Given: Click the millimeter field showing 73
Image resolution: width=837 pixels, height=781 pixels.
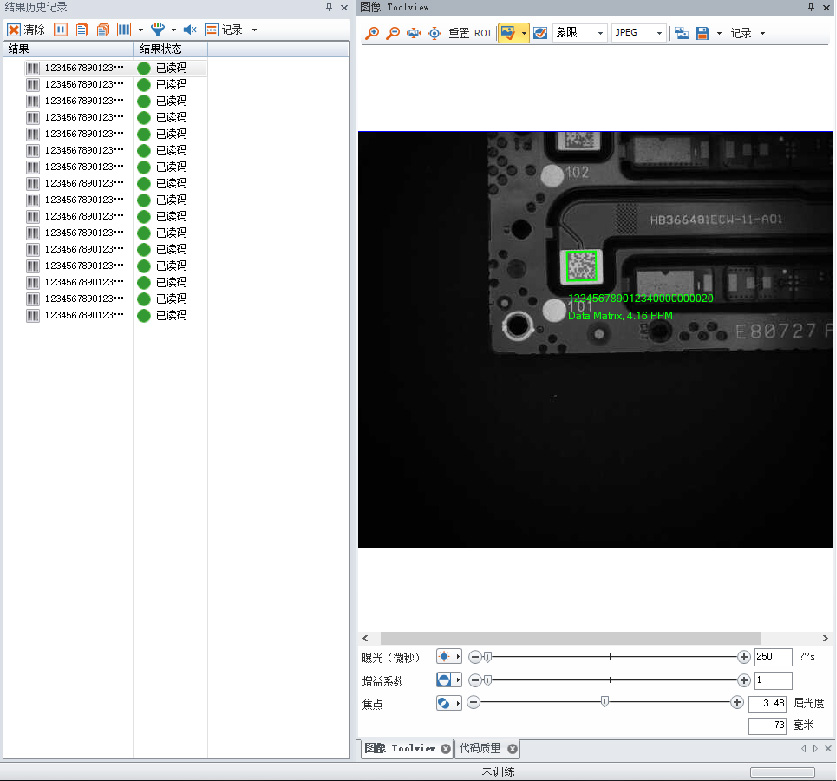Looking at the screenshot, I should pyautogui.click(x=767, y=726).
